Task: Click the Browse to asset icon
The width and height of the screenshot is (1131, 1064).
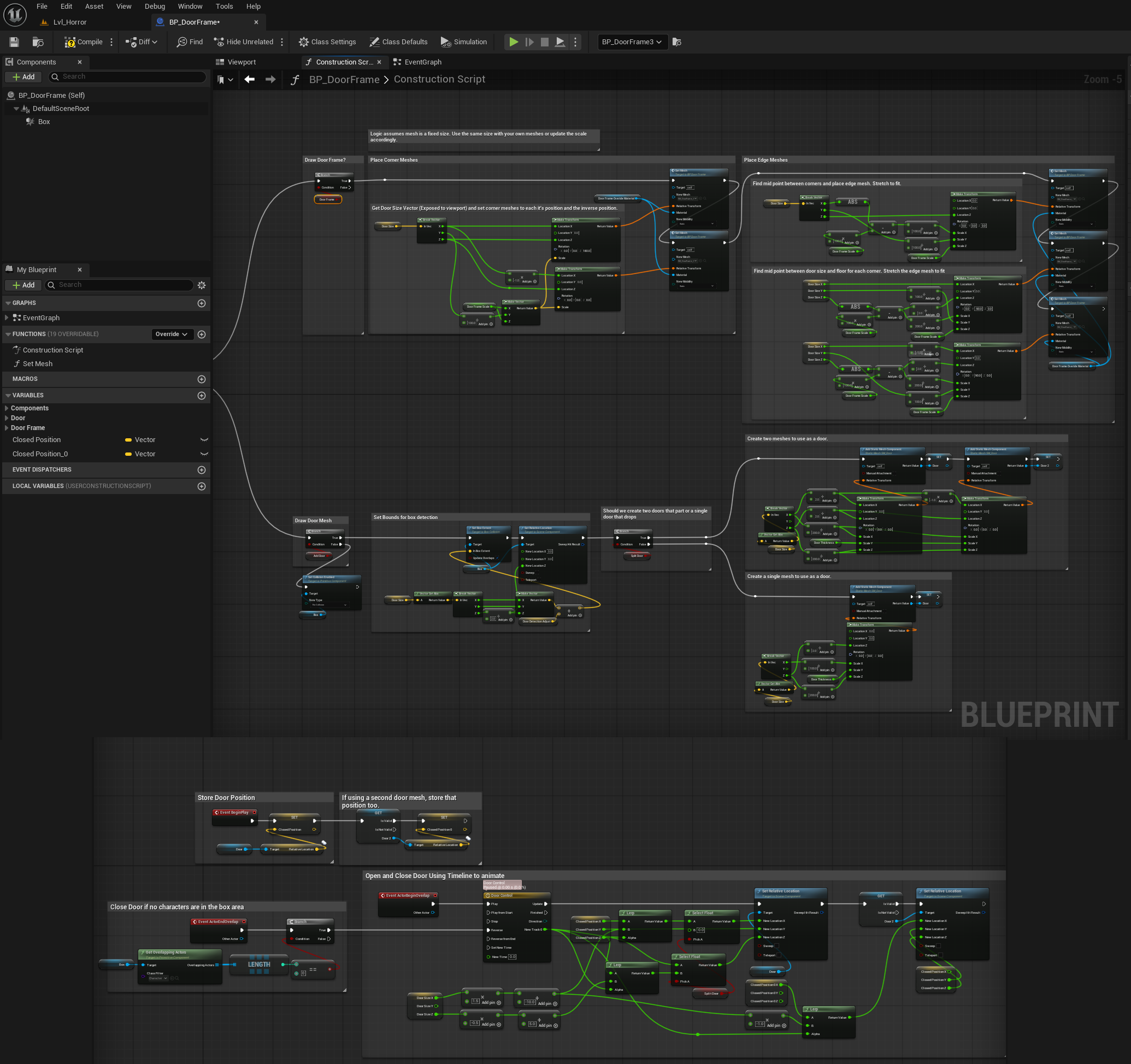Action: (x=38, y=42)
